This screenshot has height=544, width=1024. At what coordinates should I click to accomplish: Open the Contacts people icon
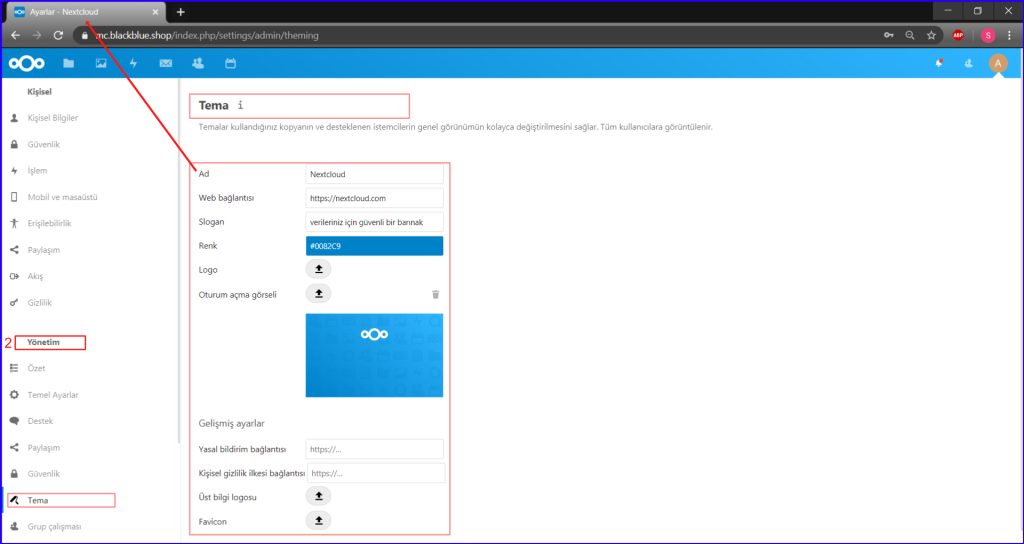click(198, 63)
